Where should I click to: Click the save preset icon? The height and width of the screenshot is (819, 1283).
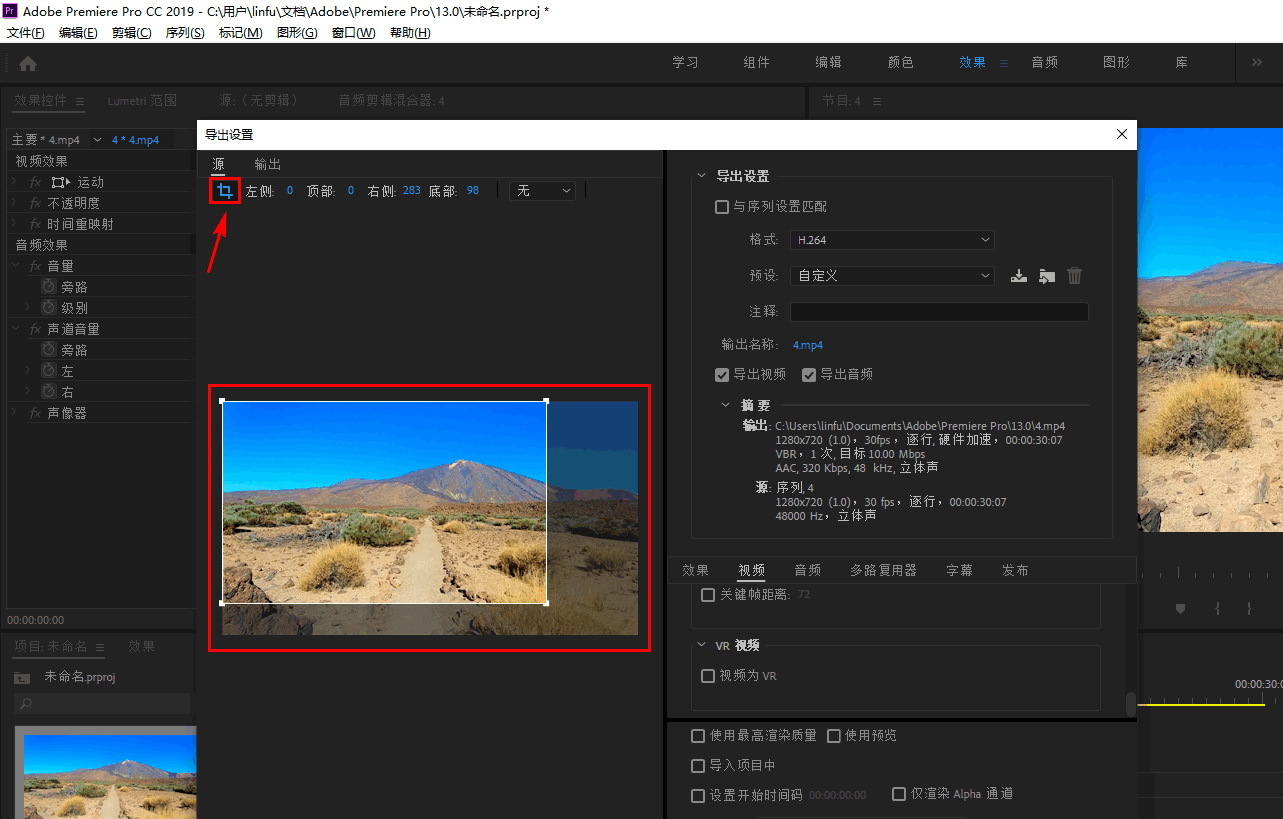1018,275
